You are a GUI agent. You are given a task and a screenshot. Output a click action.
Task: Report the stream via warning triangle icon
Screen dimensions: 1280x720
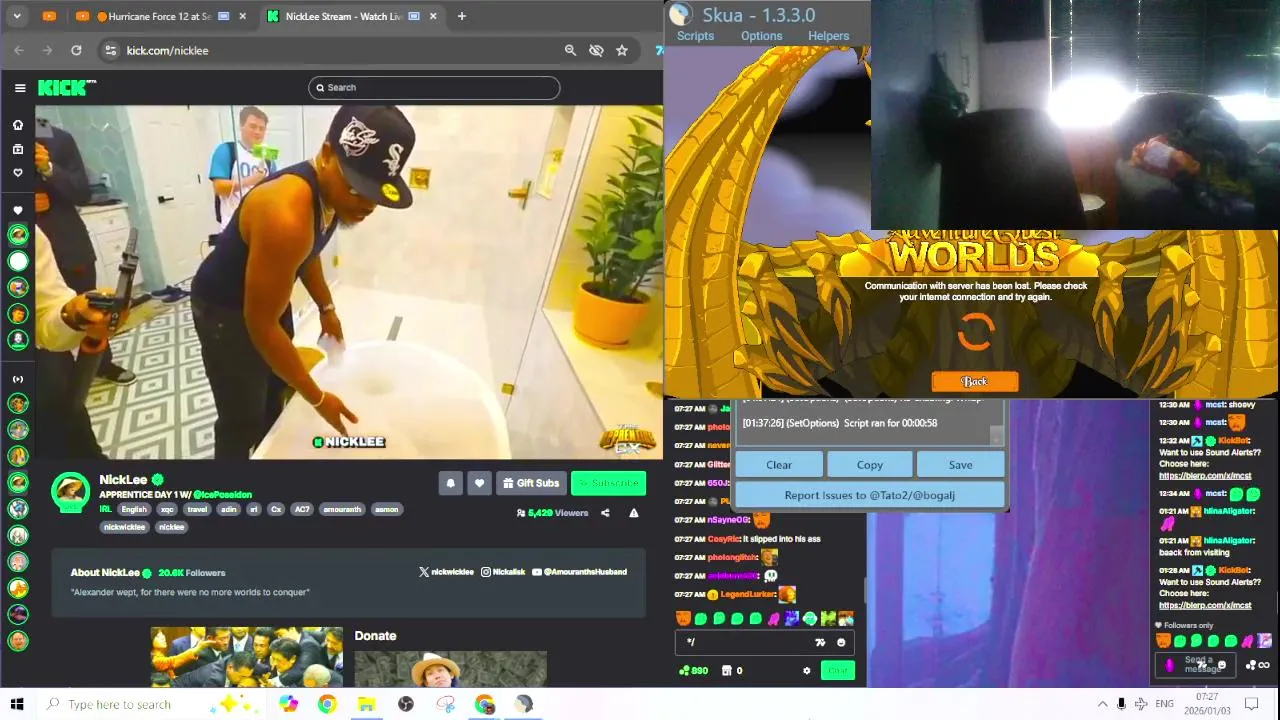tap(633, 513)
